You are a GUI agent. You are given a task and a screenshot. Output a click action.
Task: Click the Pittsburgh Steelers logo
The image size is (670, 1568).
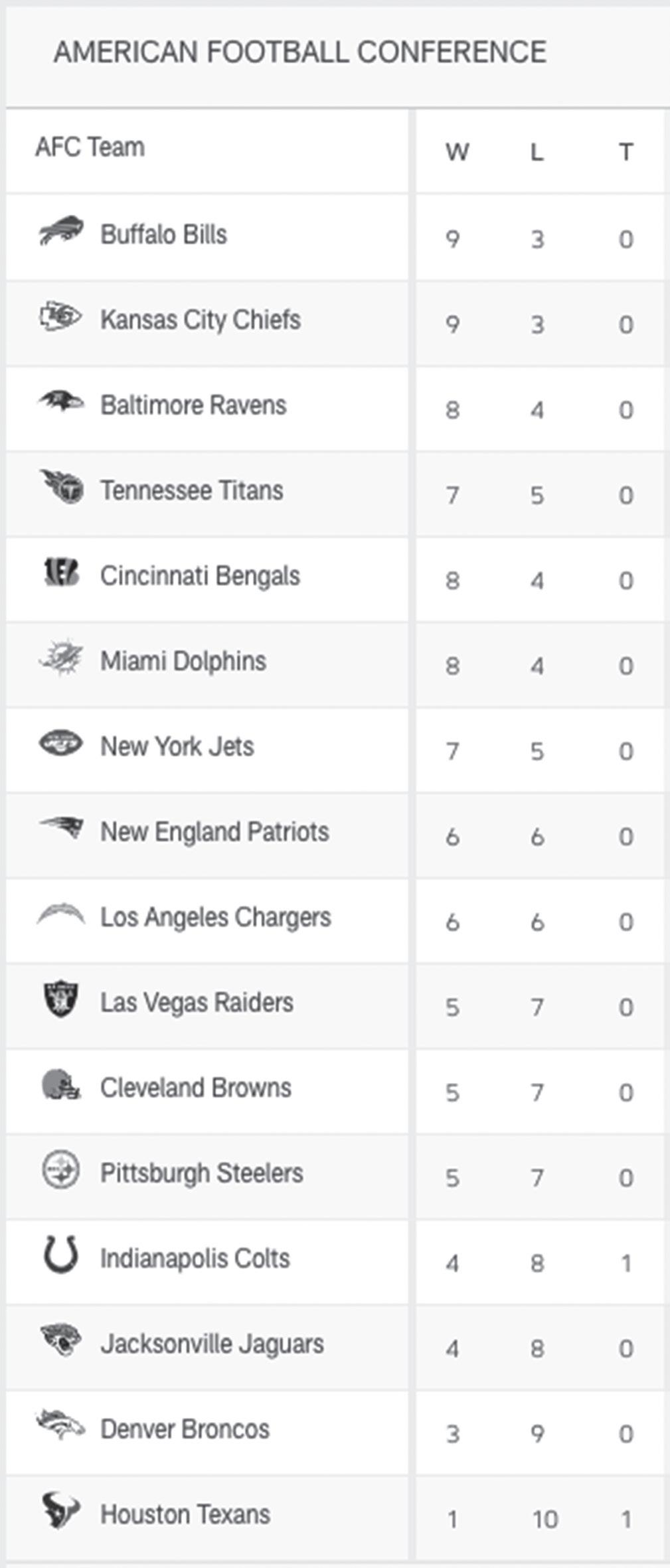[61, 1170]
